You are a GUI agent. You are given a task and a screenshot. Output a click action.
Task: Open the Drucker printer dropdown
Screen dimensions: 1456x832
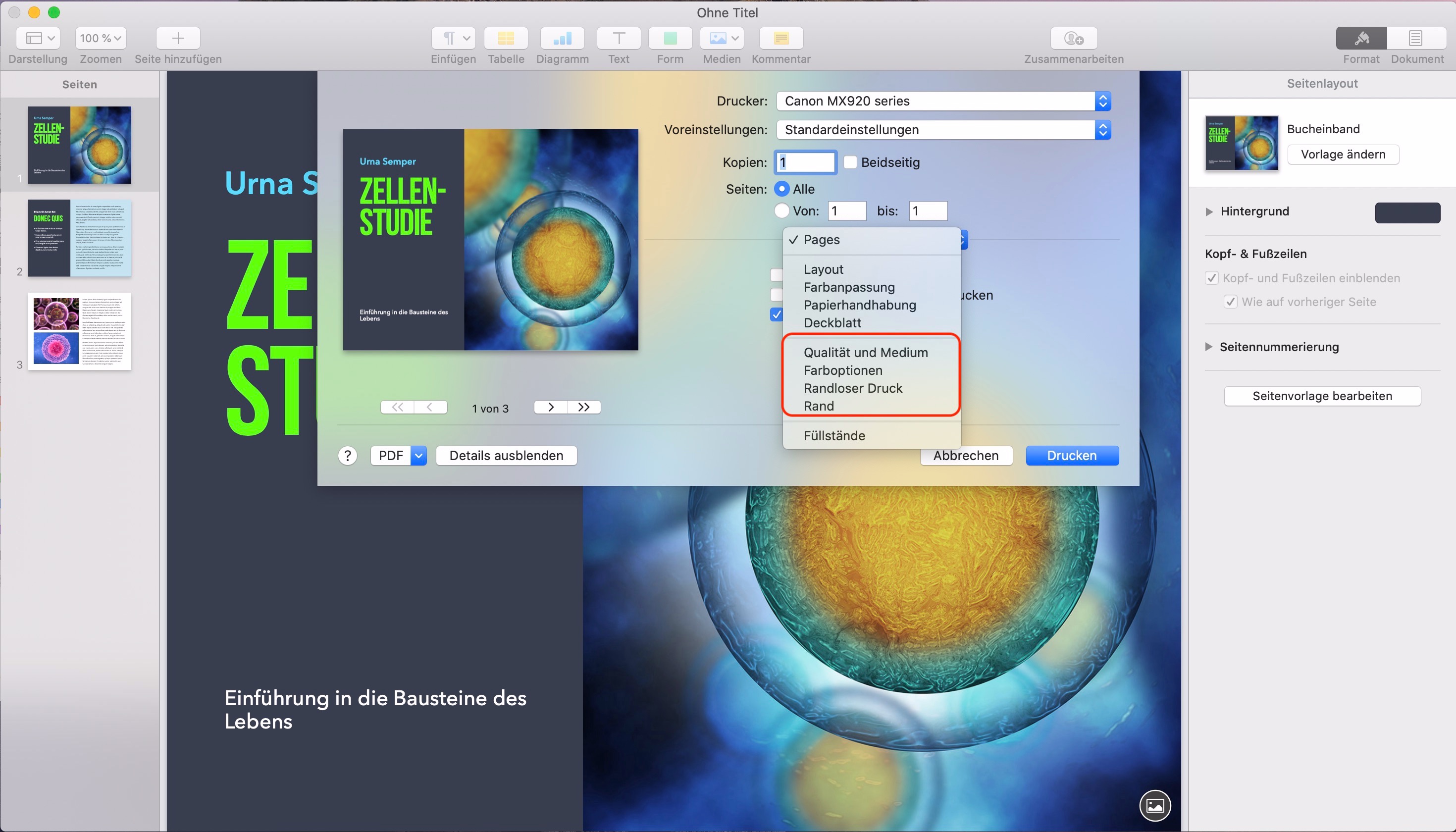[943, 101]
